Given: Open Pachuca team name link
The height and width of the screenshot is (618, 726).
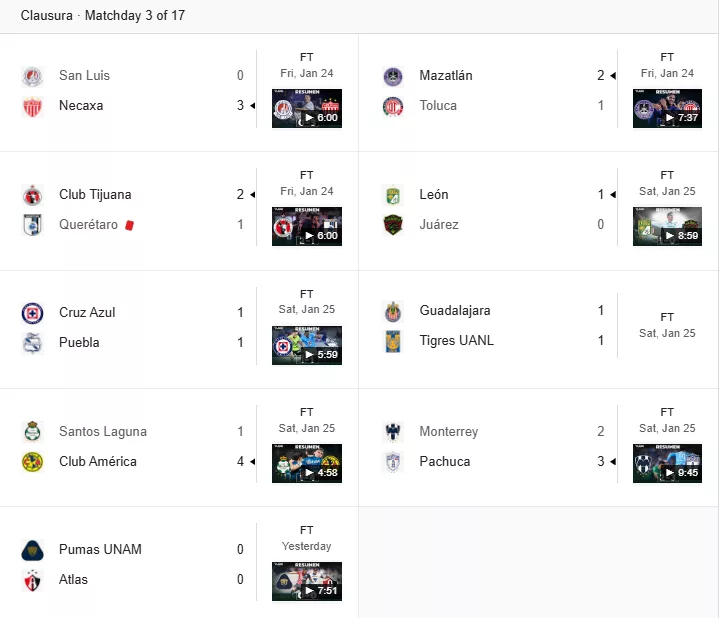Looking at the screenshot, I should tap(445, 462).
